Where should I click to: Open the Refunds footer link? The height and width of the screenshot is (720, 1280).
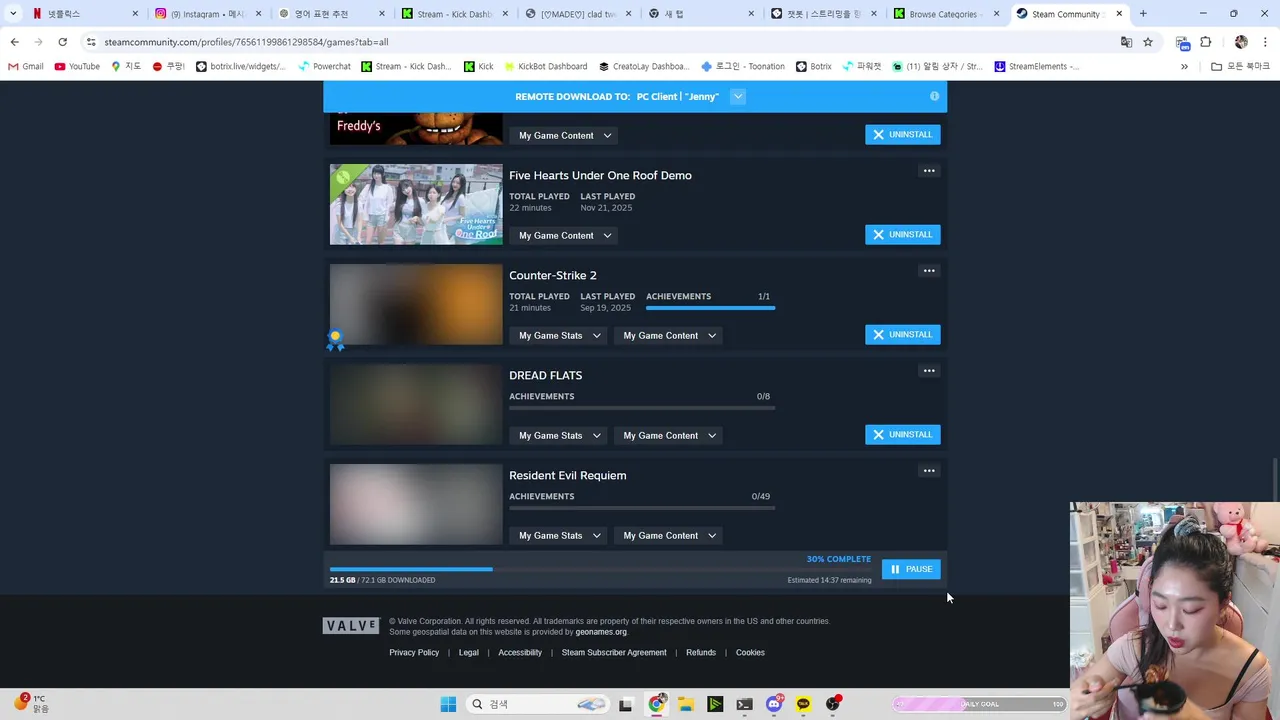tap(701, 652)
